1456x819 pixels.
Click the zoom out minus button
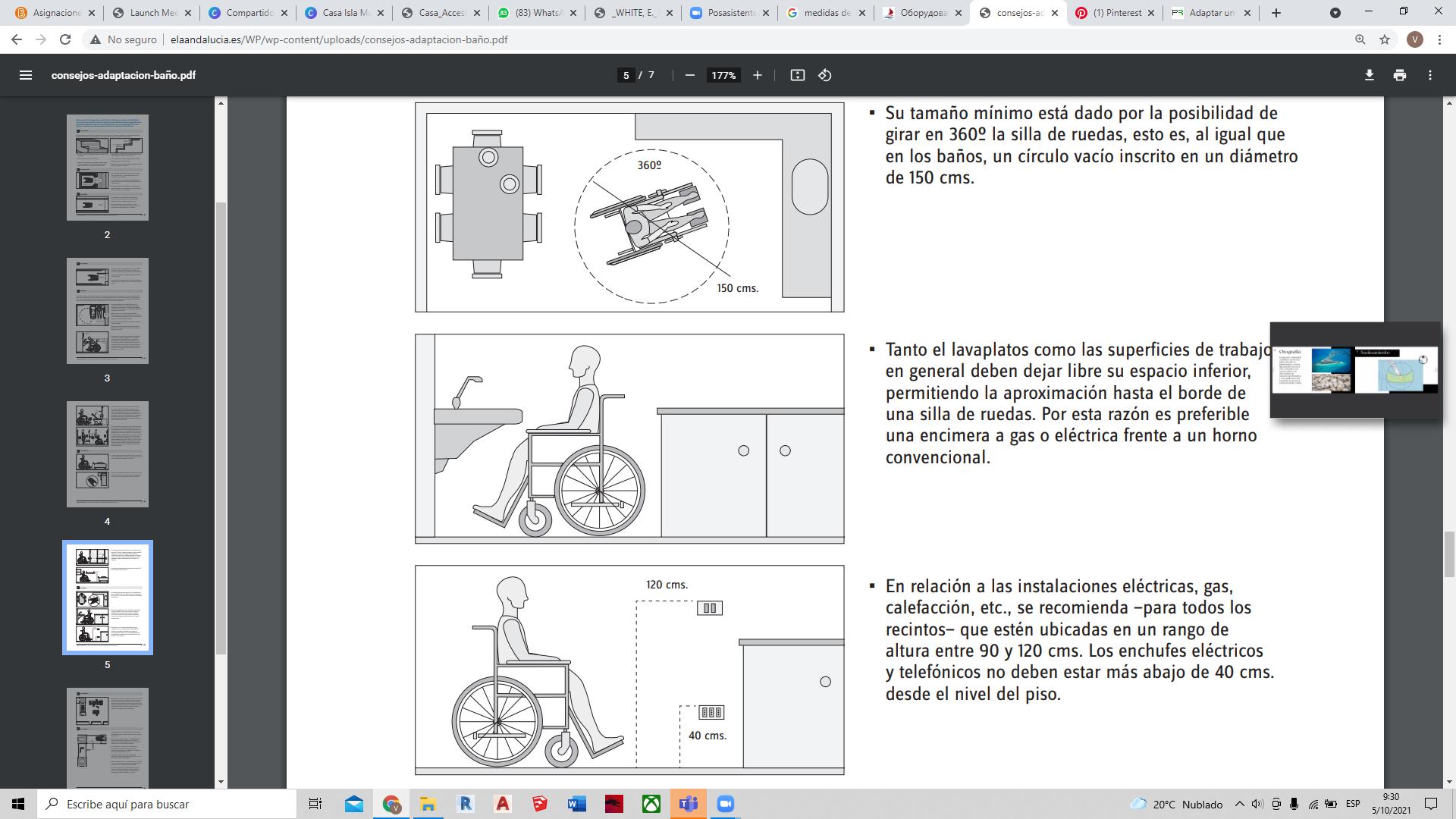[x=689, y=75]
